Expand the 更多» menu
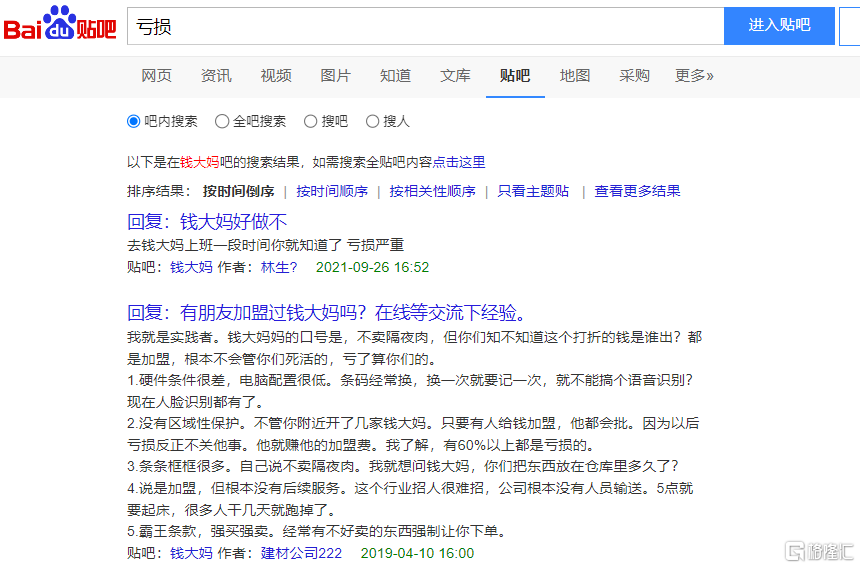 click(694, 76)
